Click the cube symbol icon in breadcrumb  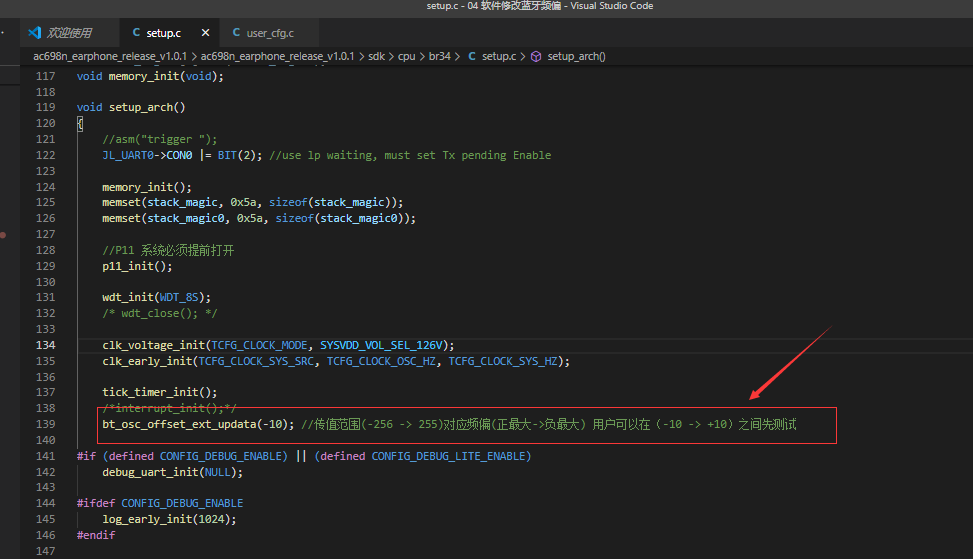pyautogui.click(x=536, y=56)
